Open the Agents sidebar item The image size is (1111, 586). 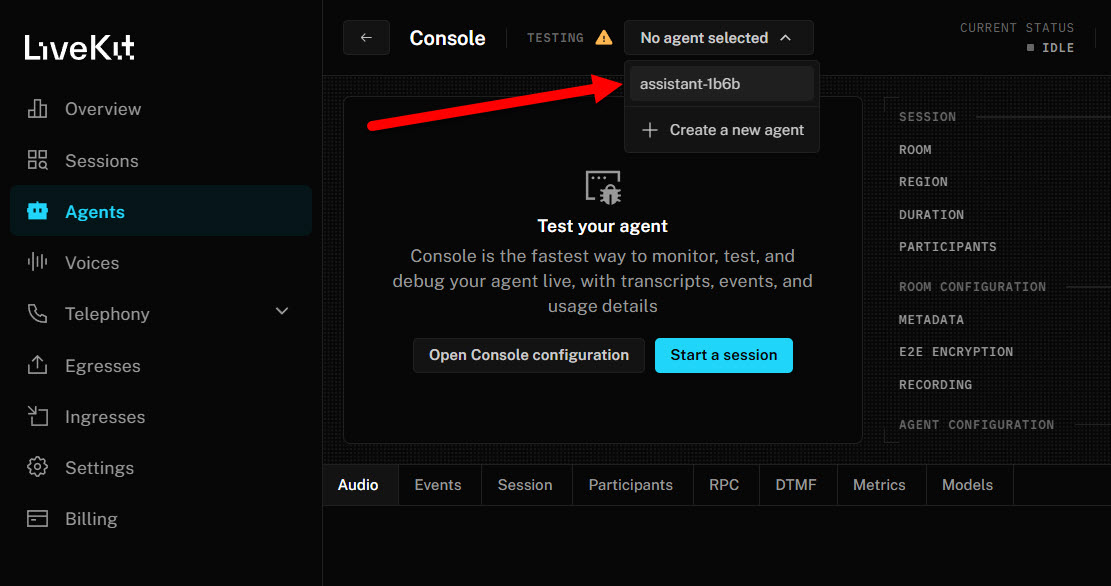coord(161,211)
